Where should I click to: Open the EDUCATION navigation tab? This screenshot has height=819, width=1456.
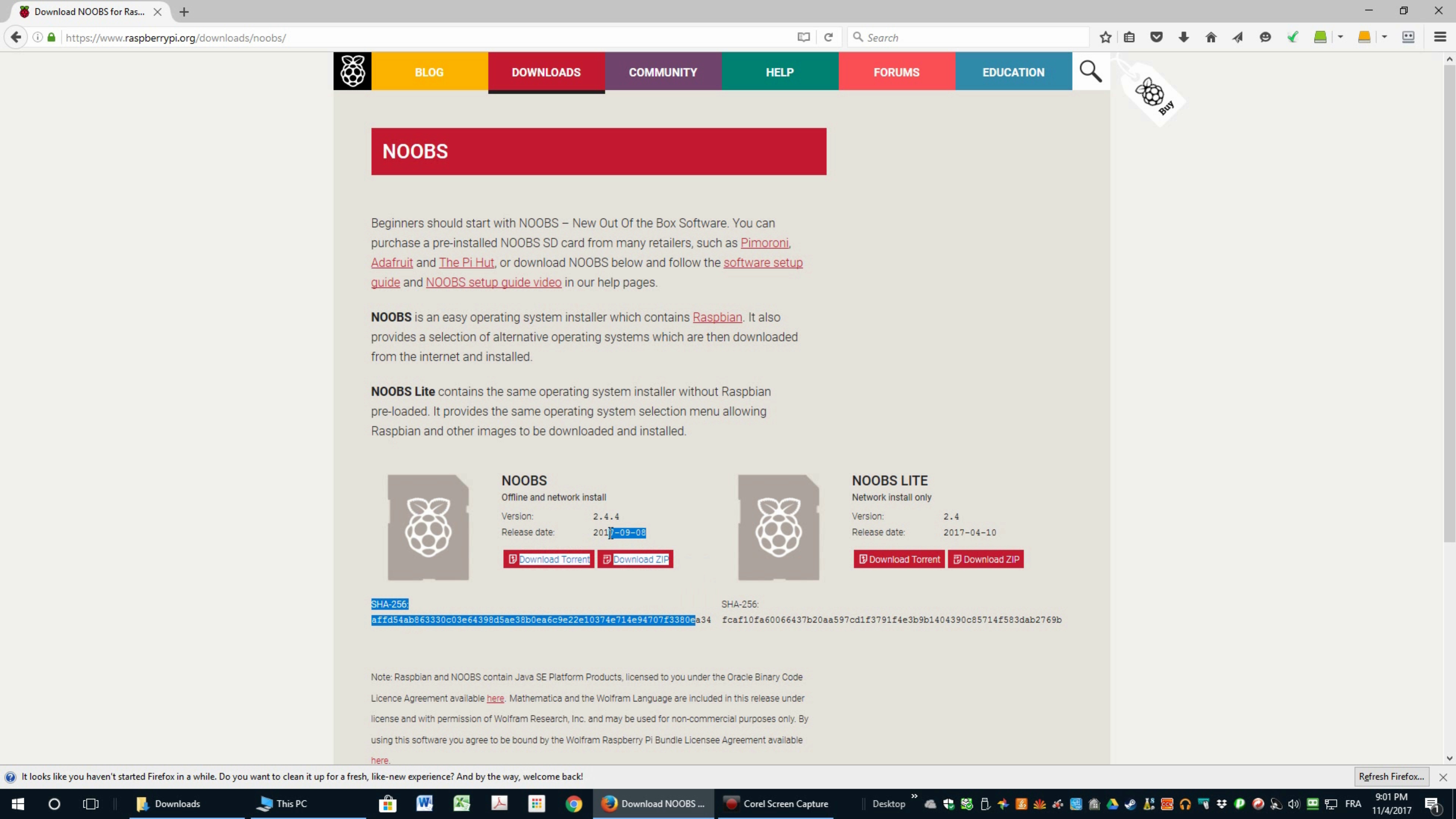coord(1014,72)
